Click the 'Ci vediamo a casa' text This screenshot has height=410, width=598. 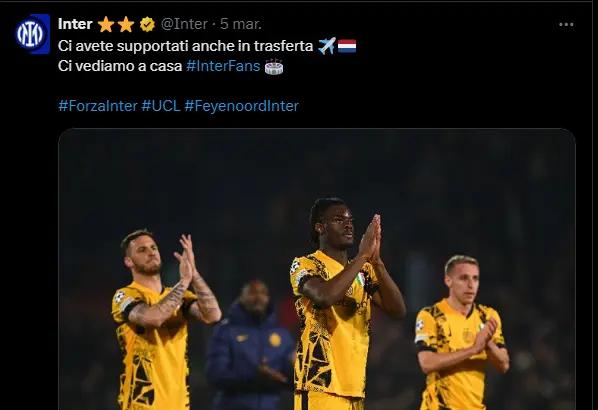tap(120, 66)
